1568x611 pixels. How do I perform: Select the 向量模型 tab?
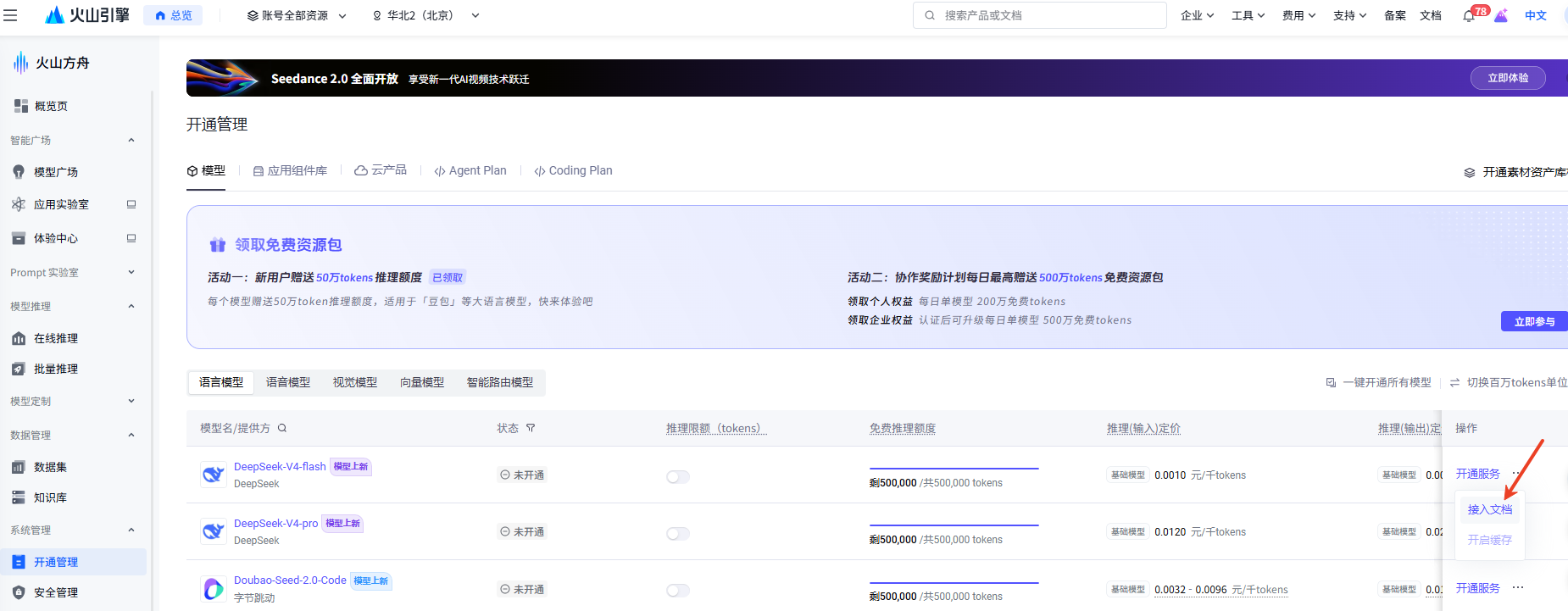click(x=422, y=382)
